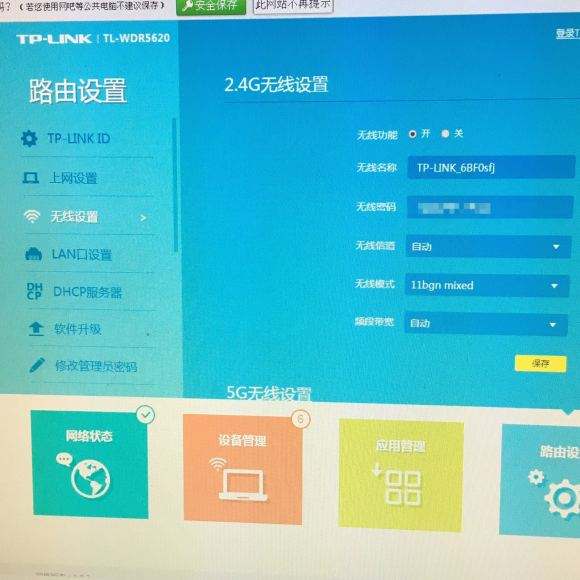Open the 路由设置 tile
The height and width of the screenshot is (580, 580).
540,480
